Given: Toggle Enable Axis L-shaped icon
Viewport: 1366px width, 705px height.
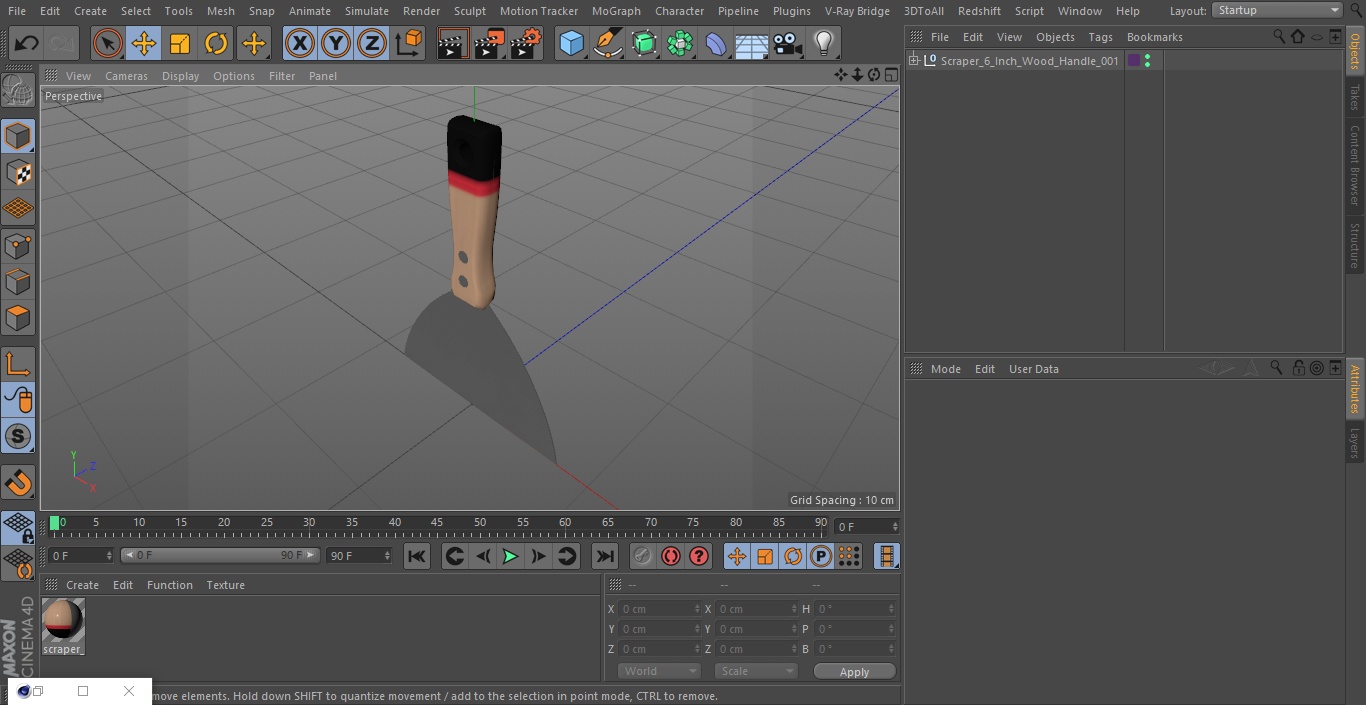Looking at the screenshot, I should (18, 364).
